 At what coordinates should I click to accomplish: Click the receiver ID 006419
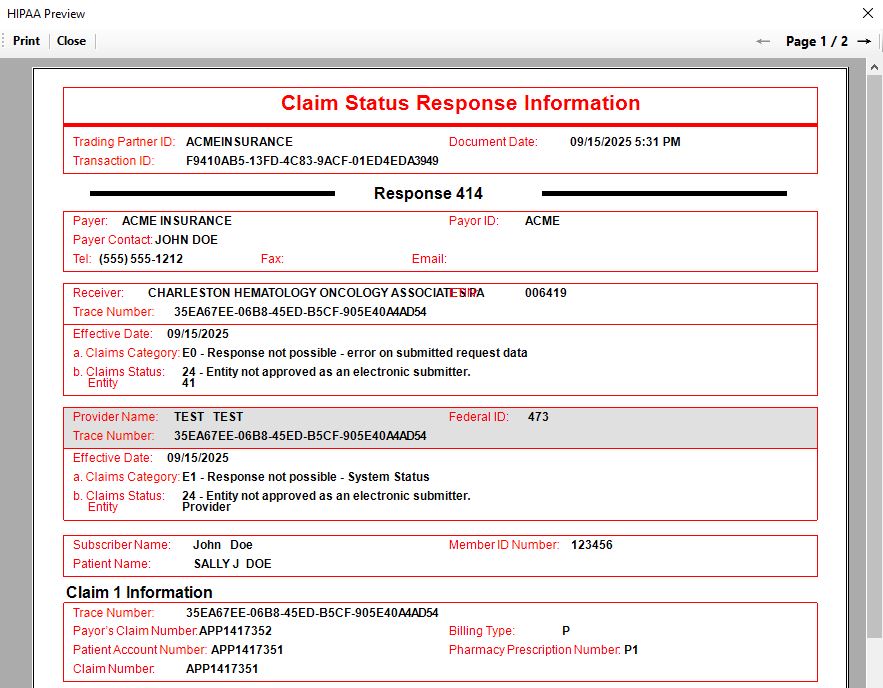546,293
